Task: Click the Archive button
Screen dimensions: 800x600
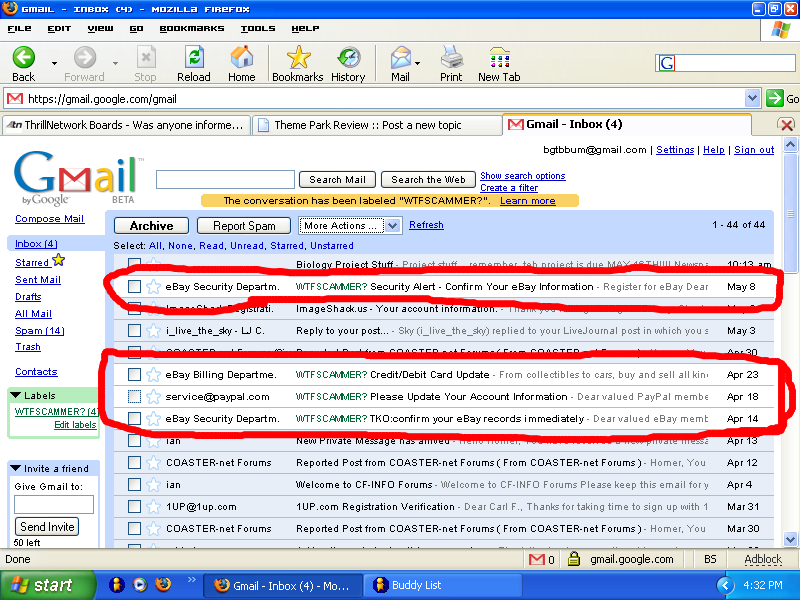Action: [x=152, y=226]
